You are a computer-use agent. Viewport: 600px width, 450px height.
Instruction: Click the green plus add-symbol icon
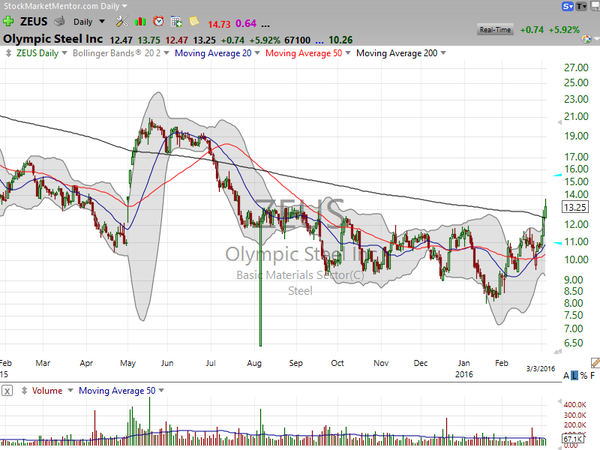[8, 21]
